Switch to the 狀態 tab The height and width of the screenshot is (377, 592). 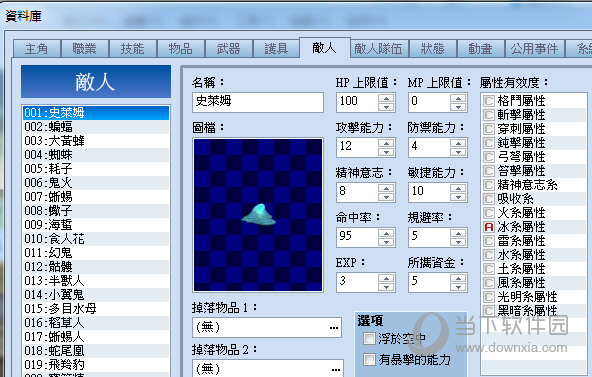[x=433, y=49]
